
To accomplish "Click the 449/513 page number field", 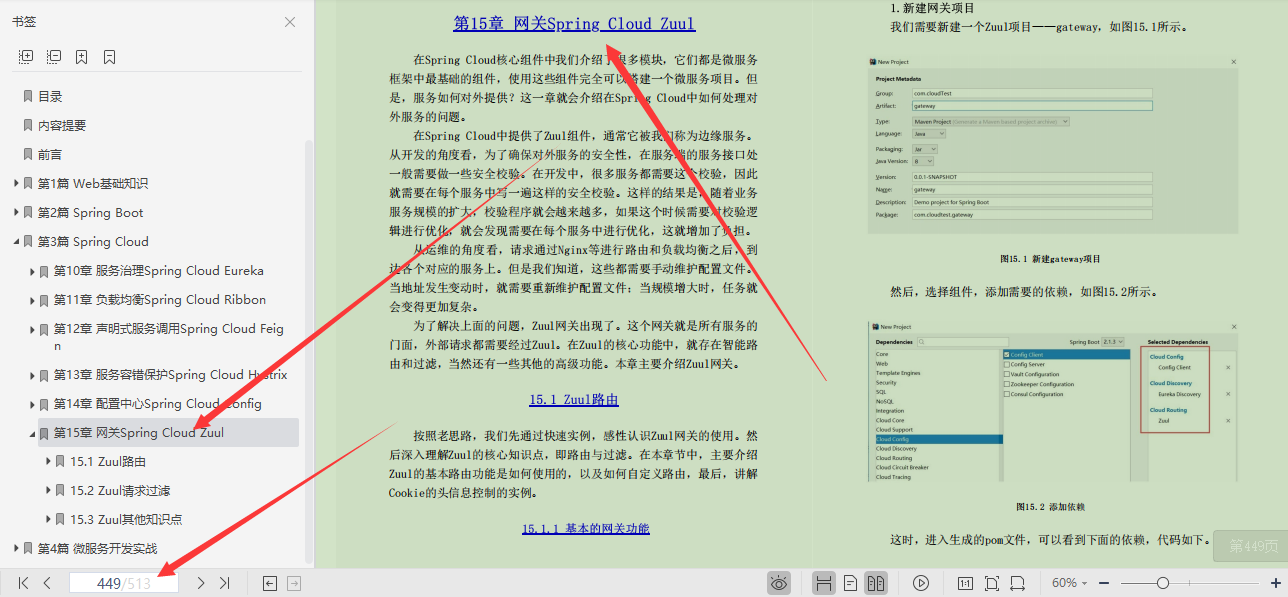I will tap(123, 583).
